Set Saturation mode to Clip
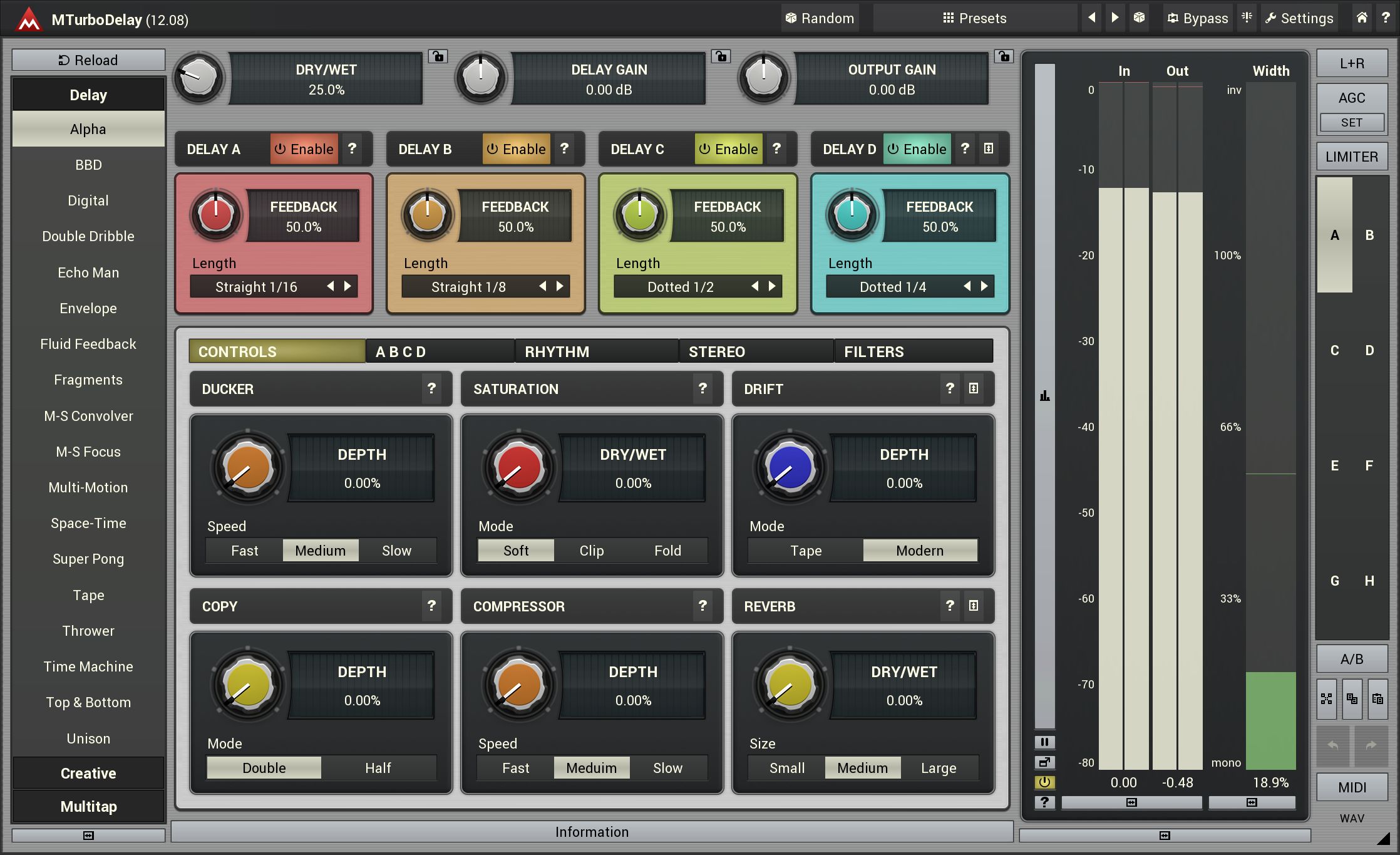Screen dimensions: 1400x855 tap(592, 551)
